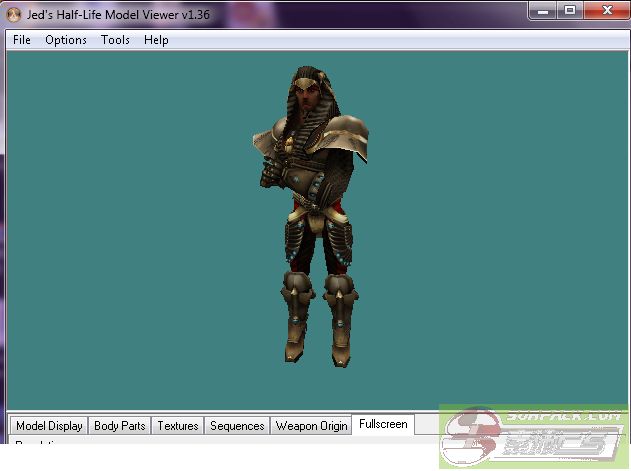The width and height of the screenshot is (631, 471).
Task: Open the File menu
Action: tap(22, 40)
